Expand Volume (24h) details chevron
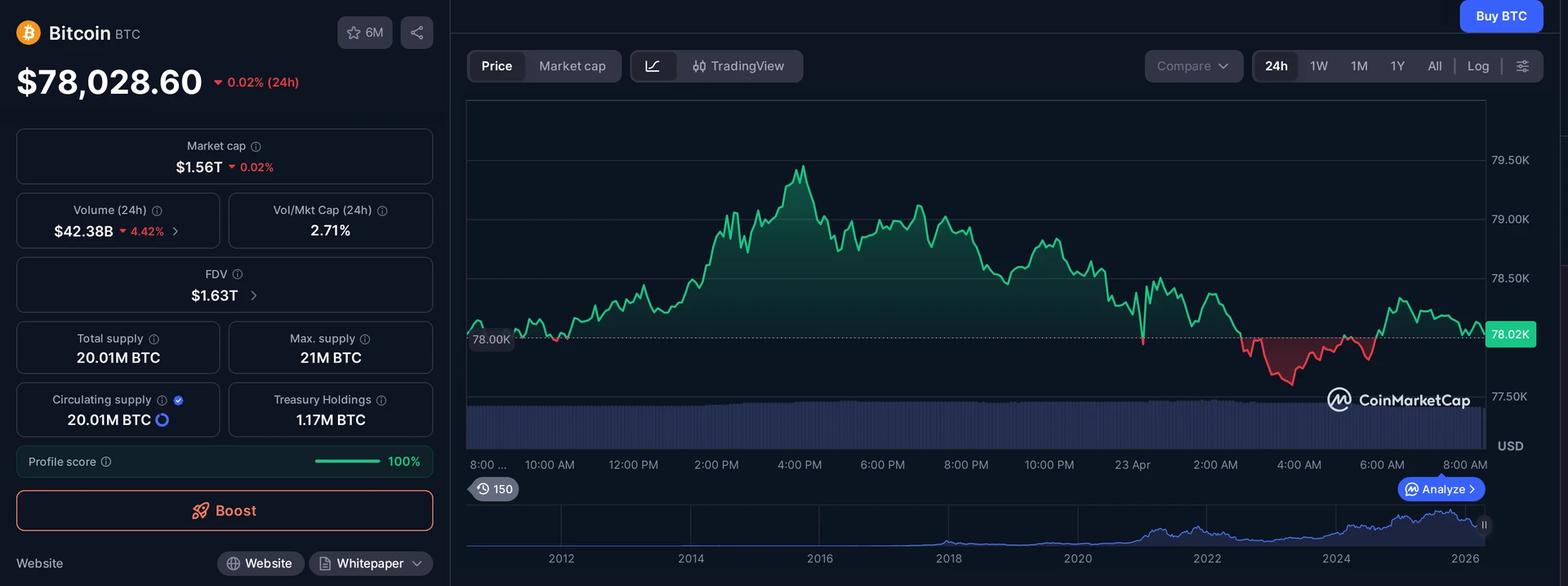The height and width of the screenshot is (586, 1568). coord(176,232)
